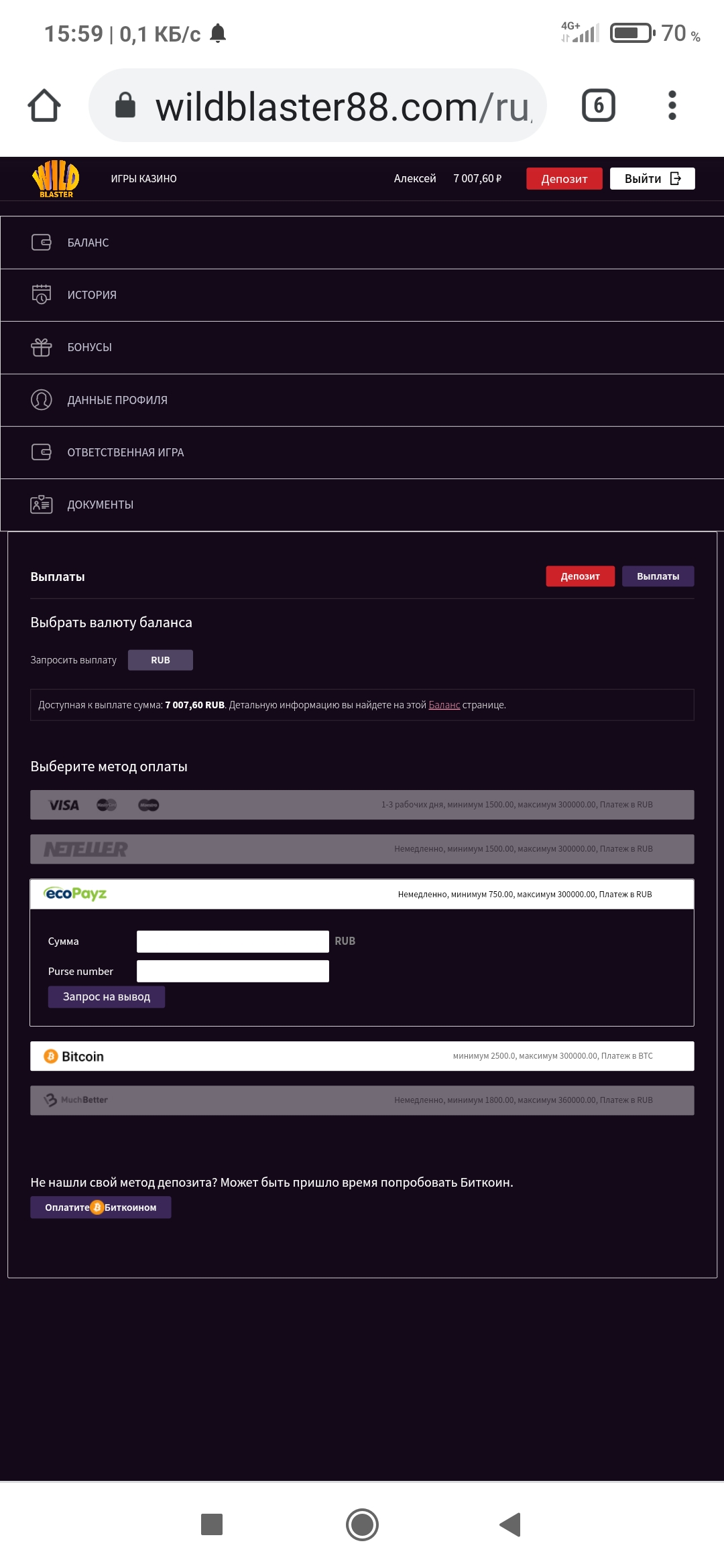Open the БАЛАНС wallet menu item
The width and height of the screenshot is (724, 1568).
click(88, 243)
